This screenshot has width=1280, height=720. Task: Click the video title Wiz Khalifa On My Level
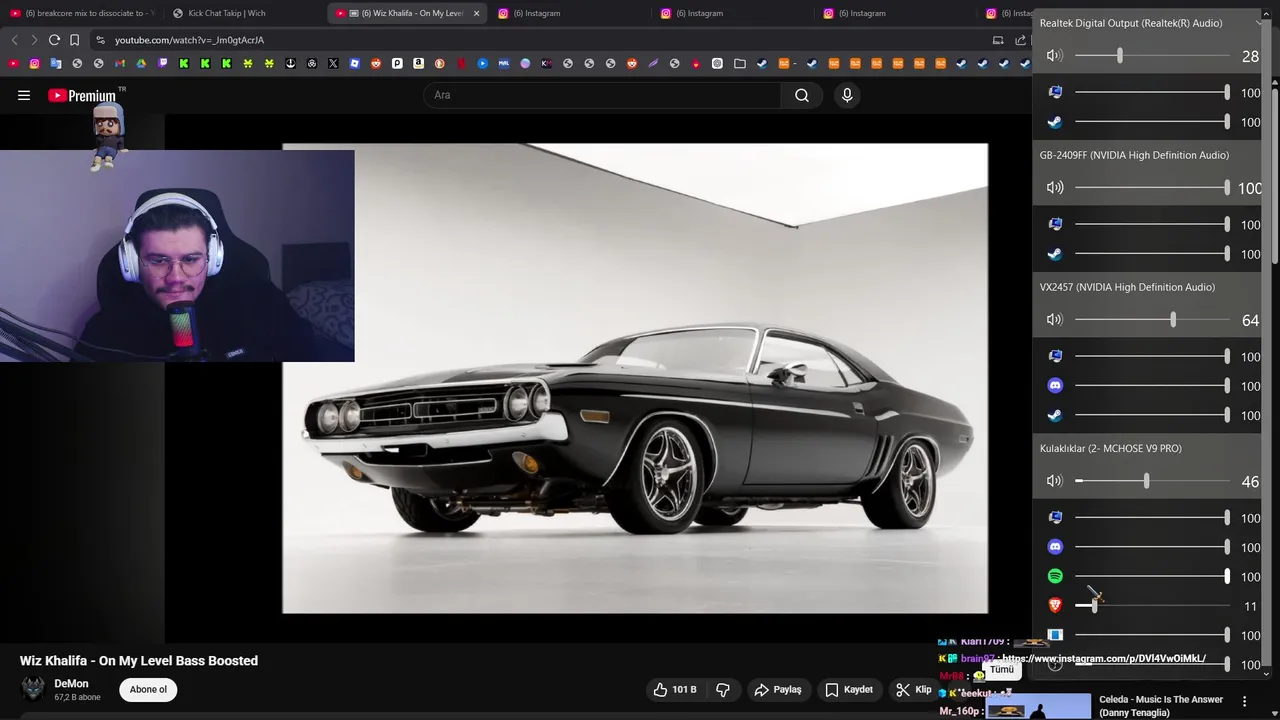click(x=139, y=661)
